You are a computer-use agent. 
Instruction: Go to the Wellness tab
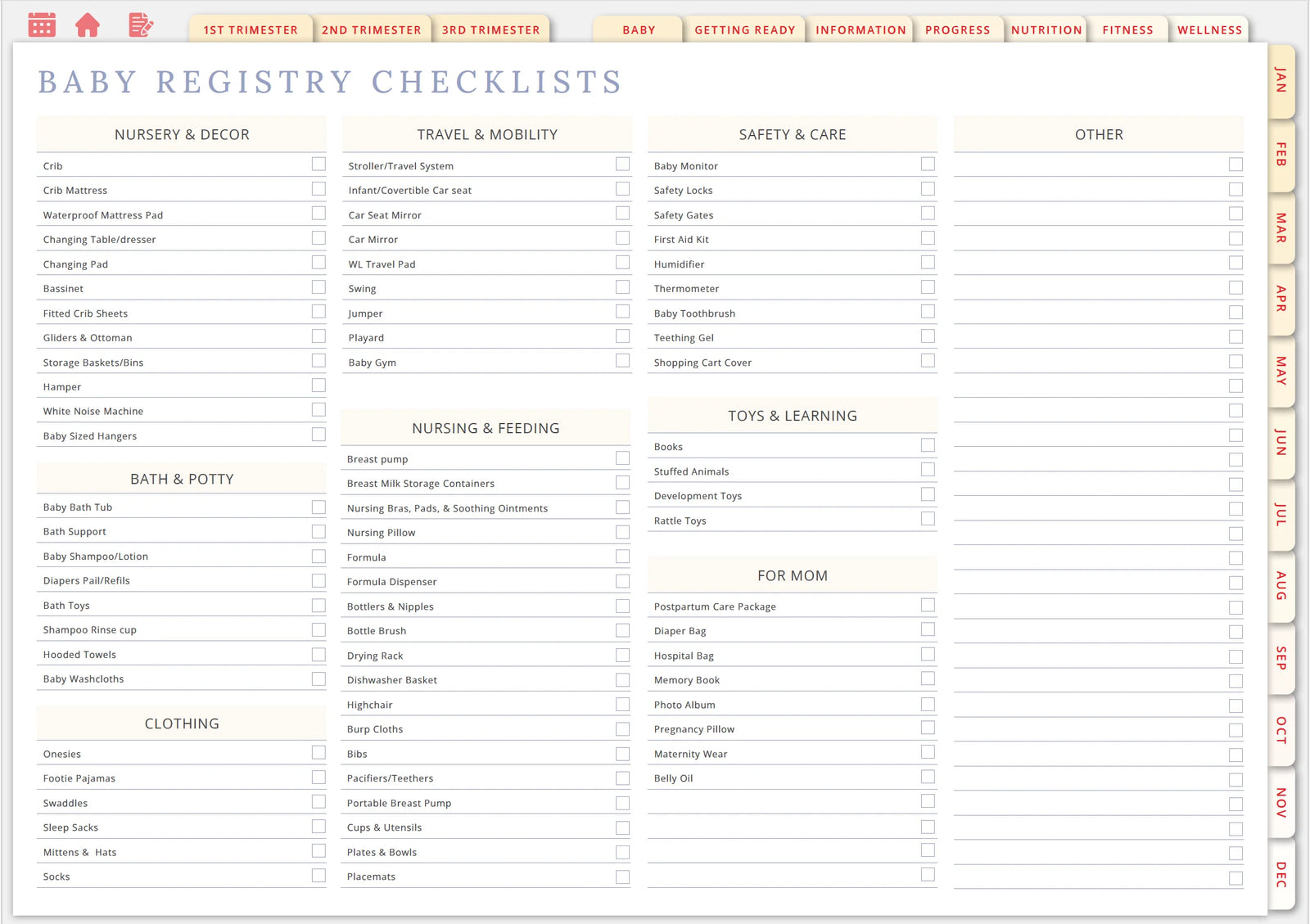tap(1209, 30)
